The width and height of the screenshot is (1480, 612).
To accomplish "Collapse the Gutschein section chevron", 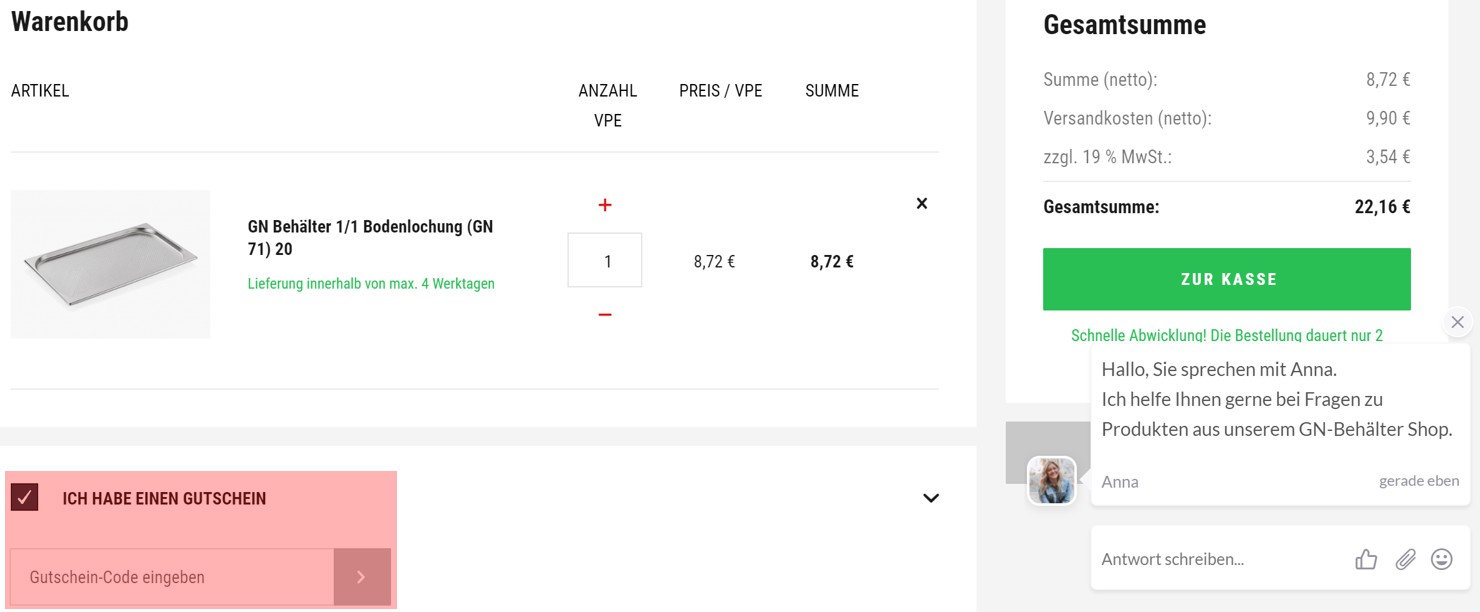I will click(930, 497).
